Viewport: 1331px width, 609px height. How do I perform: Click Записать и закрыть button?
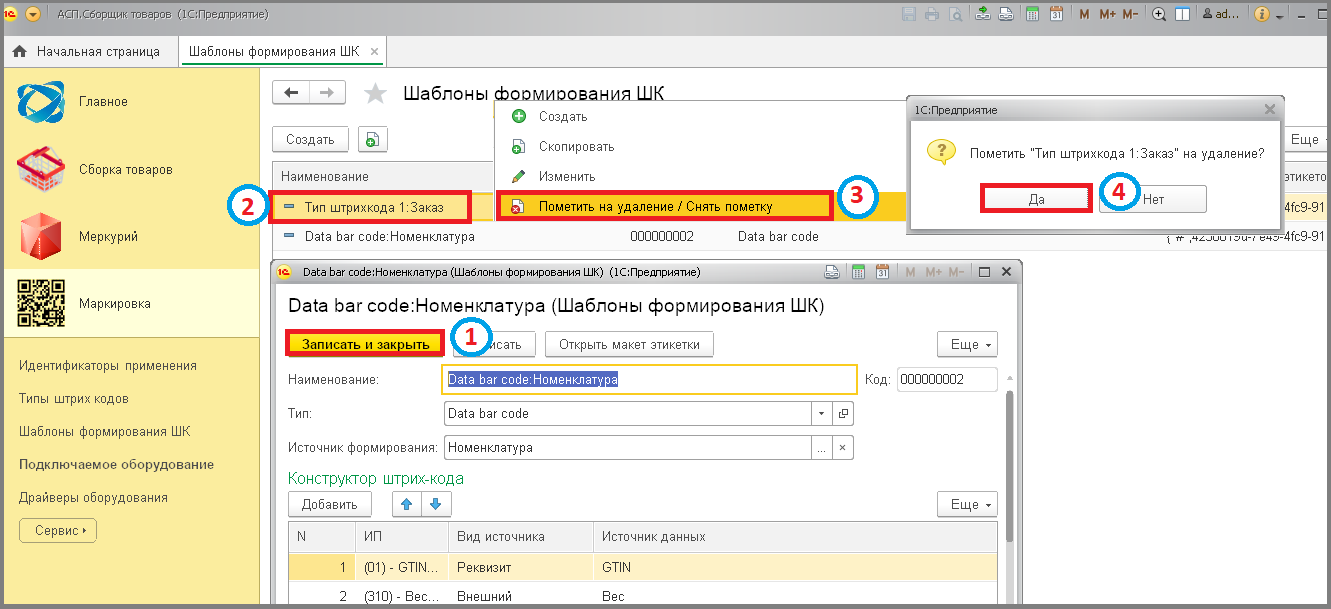point(366,344)
